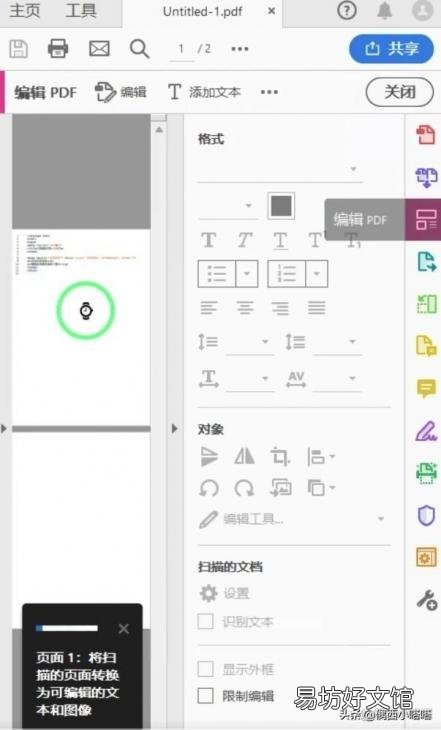Screen dimensions: 441x730
Task: Click the 关闭 button
Action: [x=400, y=92]
